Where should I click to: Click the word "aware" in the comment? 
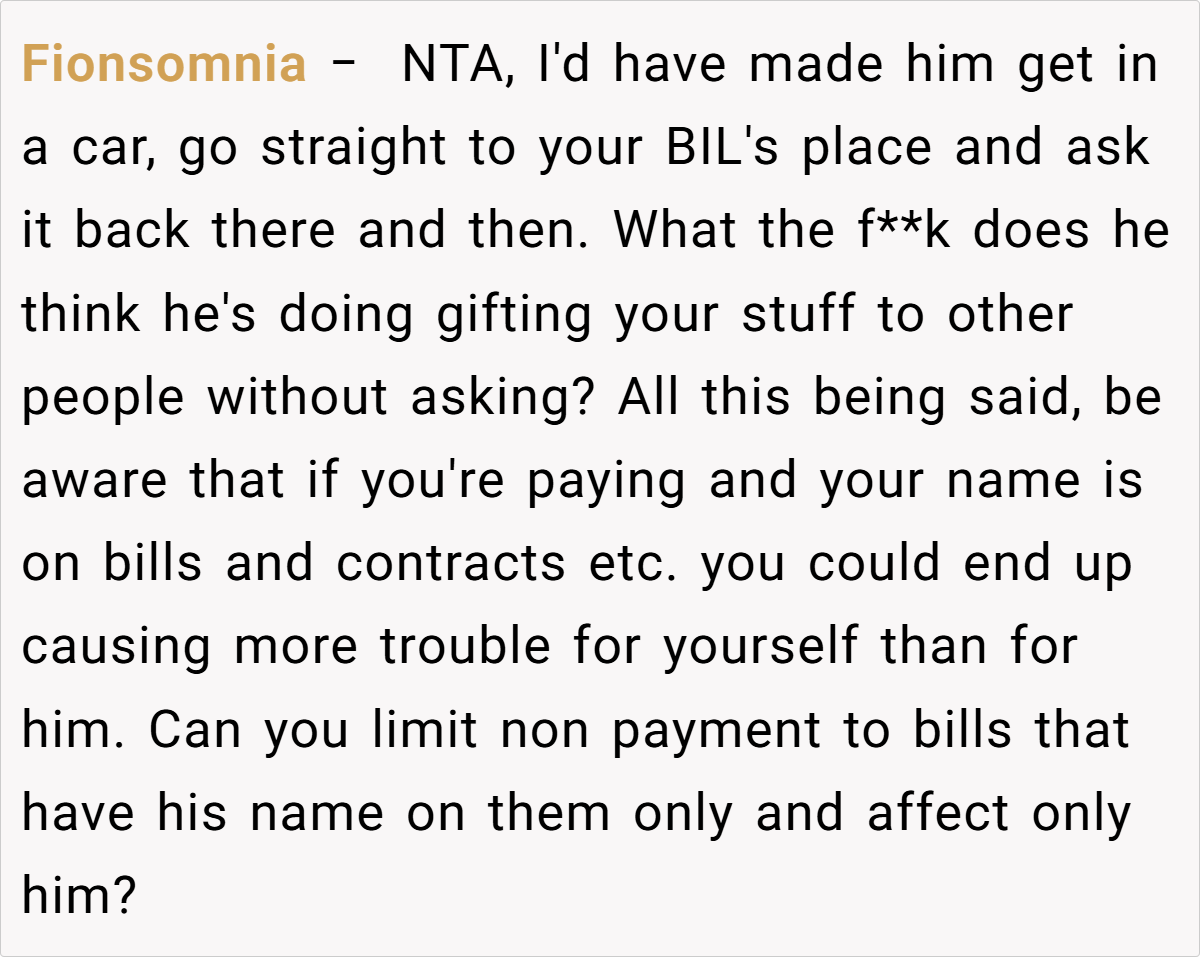pyautogui.click(x=97, y=481)
